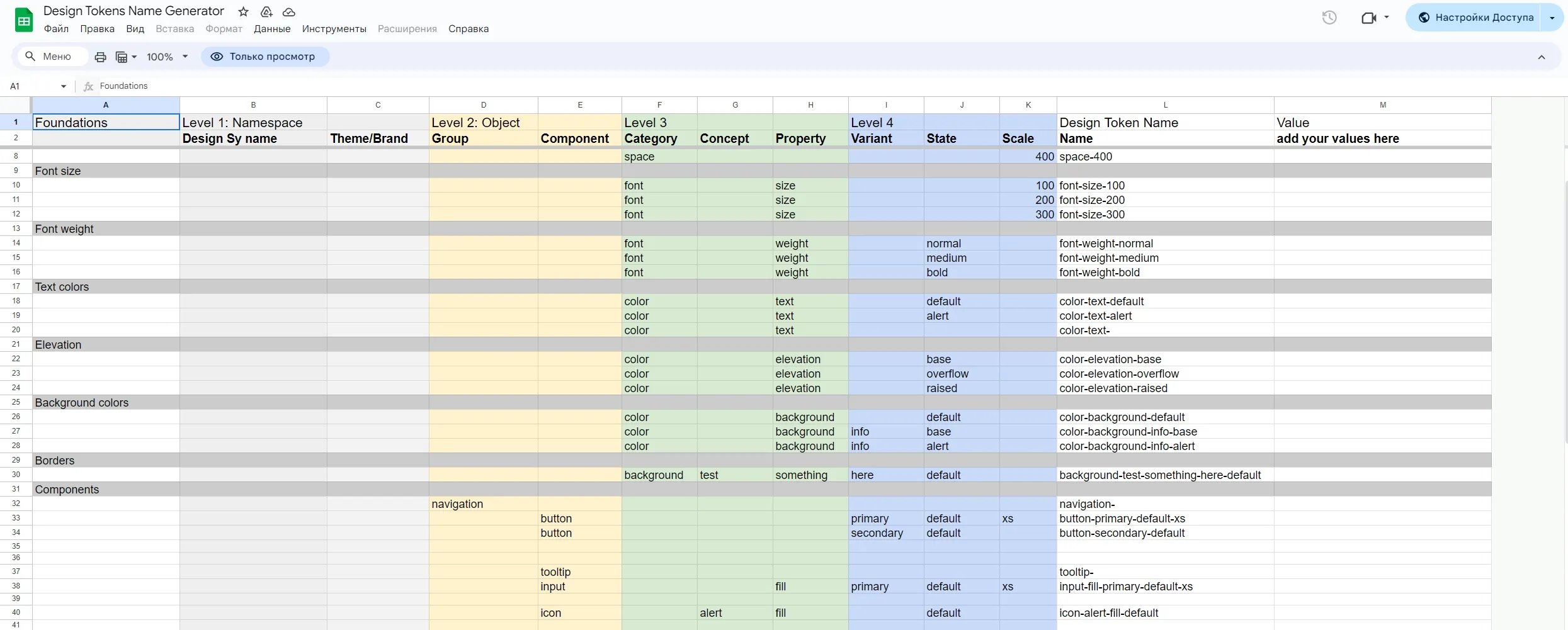Image resolution: width=1568 pixels, height=630 pixels.
Task: Select the raised state cell
Action: [962, 388]
